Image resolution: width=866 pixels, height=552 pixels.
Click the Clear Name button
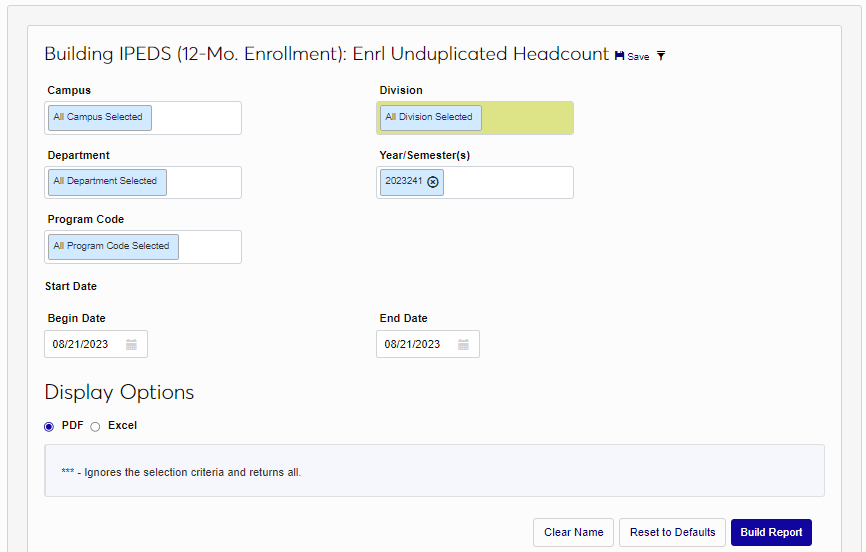pyautogui.click(x=573, y=532)
